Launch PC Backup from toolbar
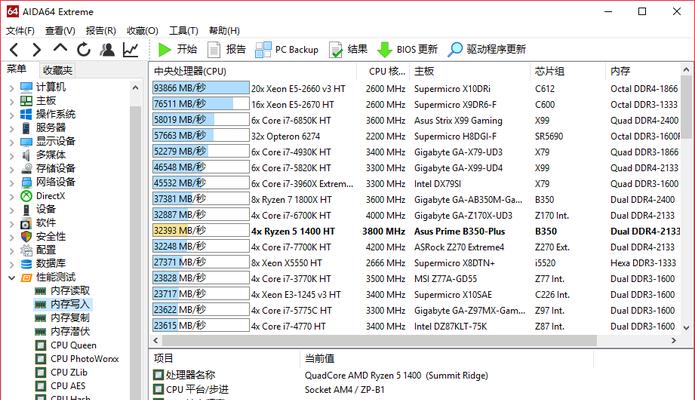695x400 pixels. 287,49
